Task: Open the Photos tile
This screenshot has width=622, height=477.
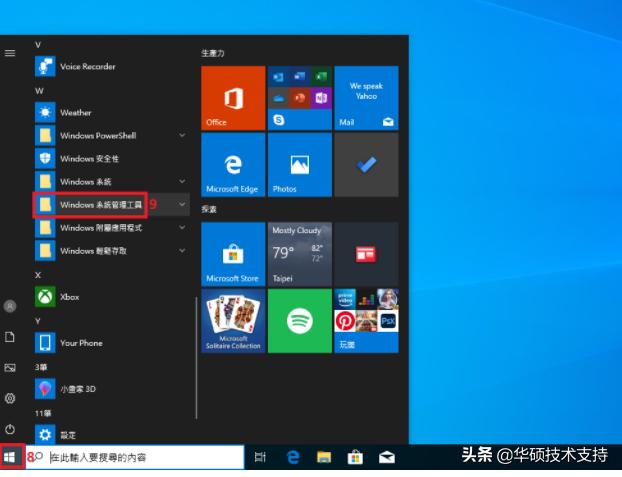Action: pyautogui.click(x=300, y=165)
